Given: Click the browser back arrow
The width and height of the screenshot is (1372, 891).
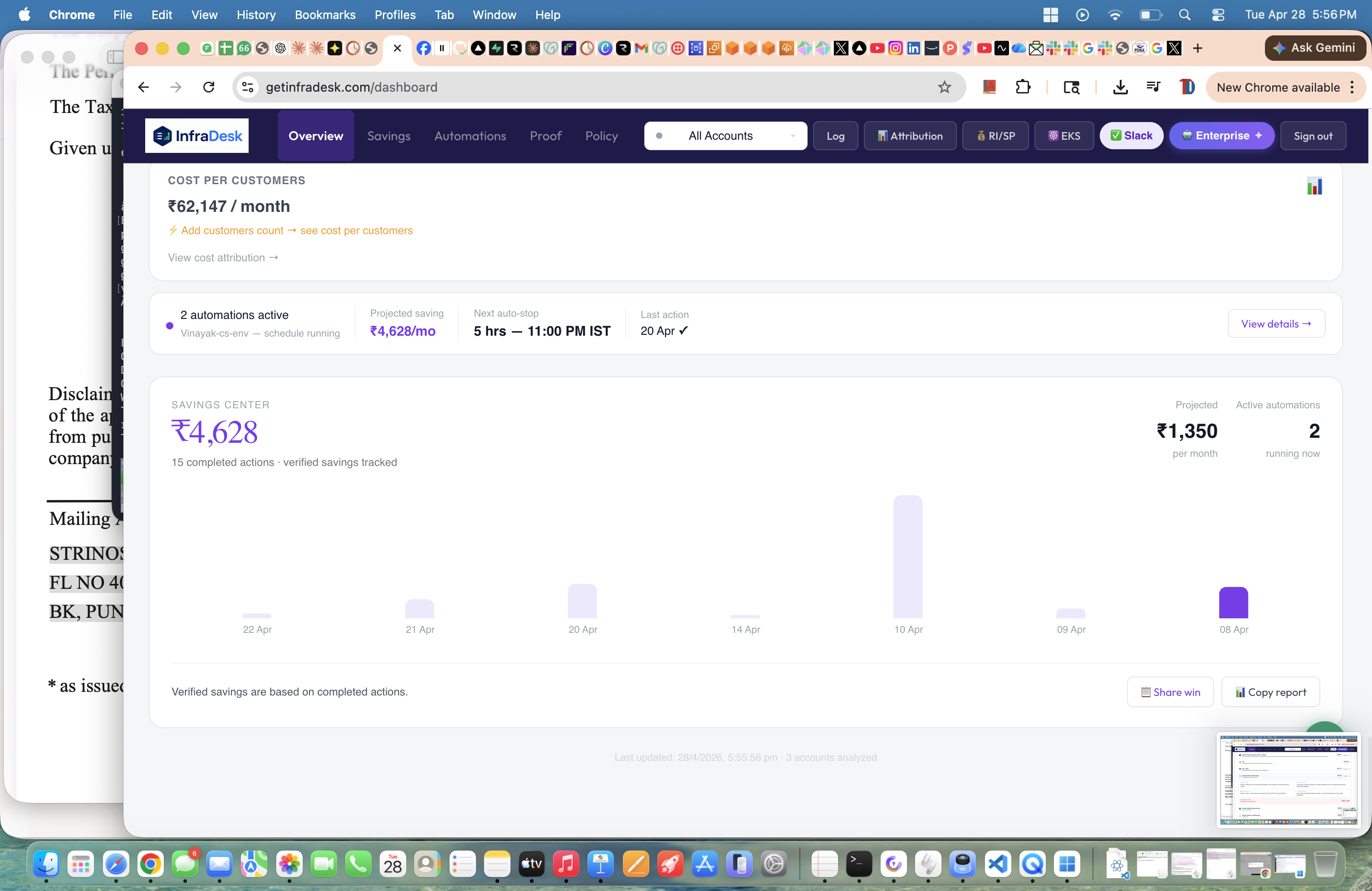Looking at the screenshot, I should click(143, 87).
